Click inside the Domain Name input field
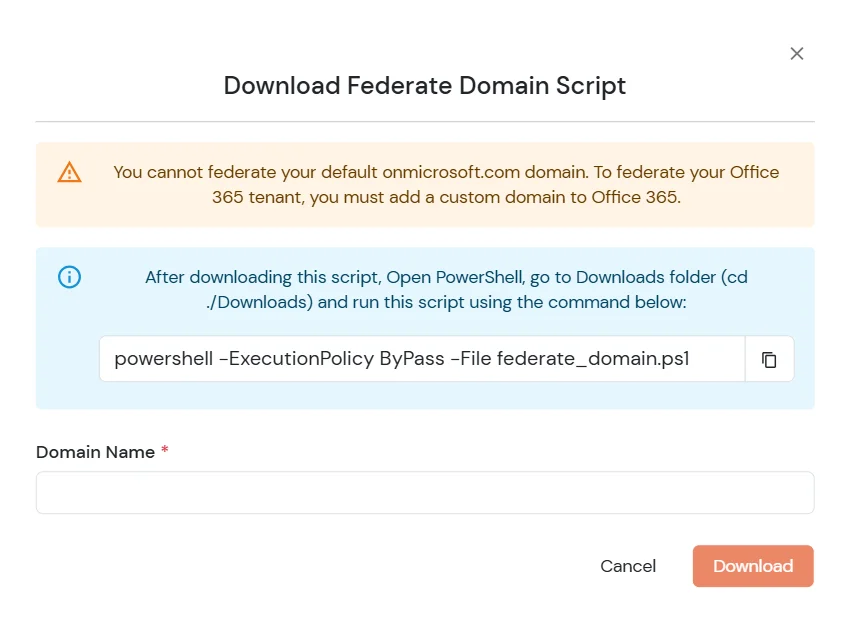The image size is (850, 626). point(424,492)
